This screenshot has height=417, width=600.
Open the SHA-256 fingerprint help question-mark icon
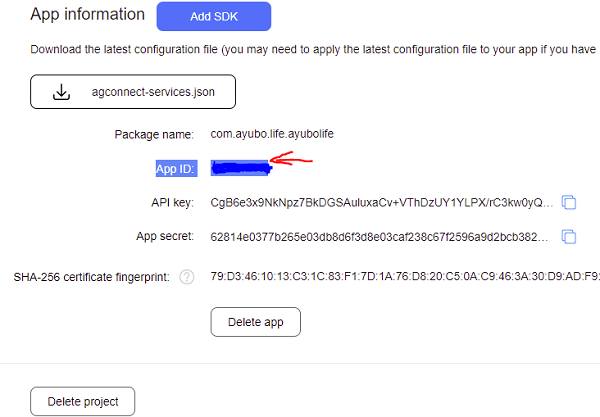[x=186, y=277]
